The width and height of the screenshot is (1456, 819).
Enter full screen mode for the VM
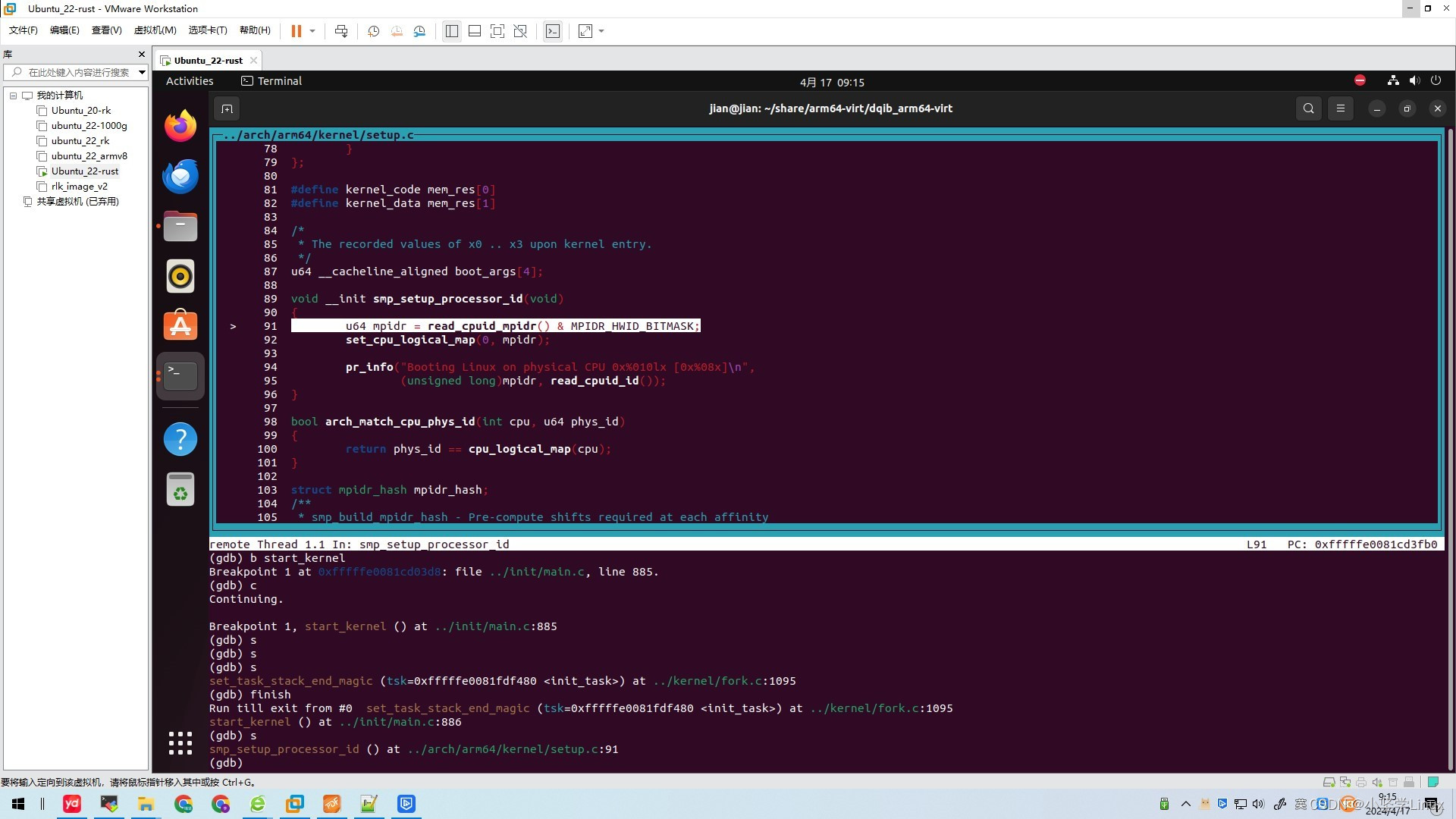click(497, 31)
